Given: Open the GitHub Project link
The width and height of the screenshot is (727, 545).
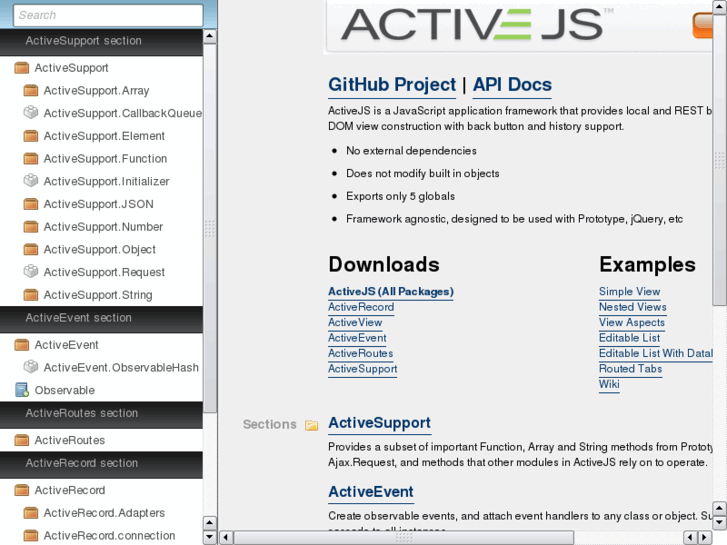Looking at the screenshot, I should pos(392,85).
